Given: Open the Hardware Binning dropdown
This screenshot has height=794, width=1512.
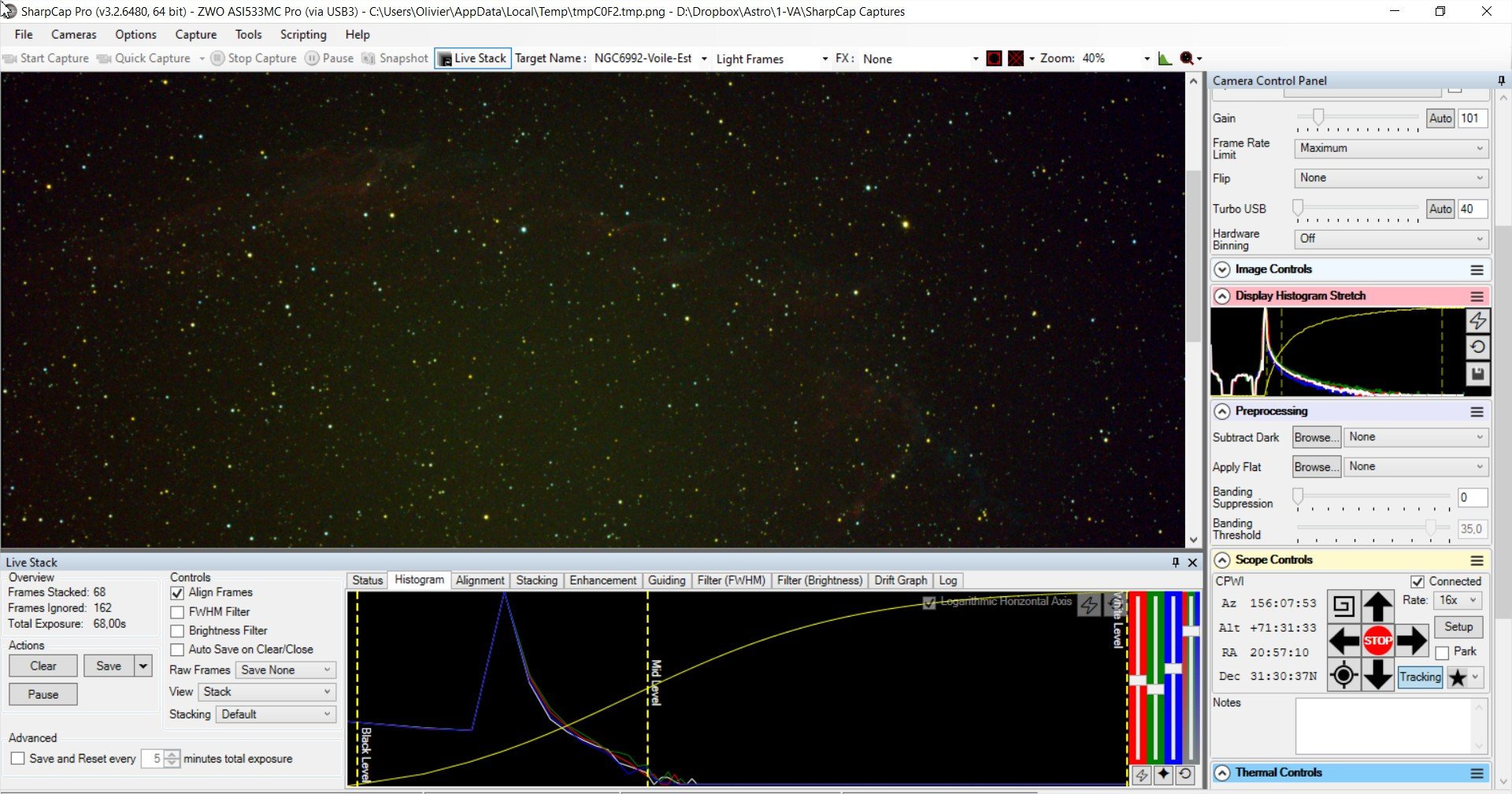Looking at the screenshot, I should [x=1391, y=239].
